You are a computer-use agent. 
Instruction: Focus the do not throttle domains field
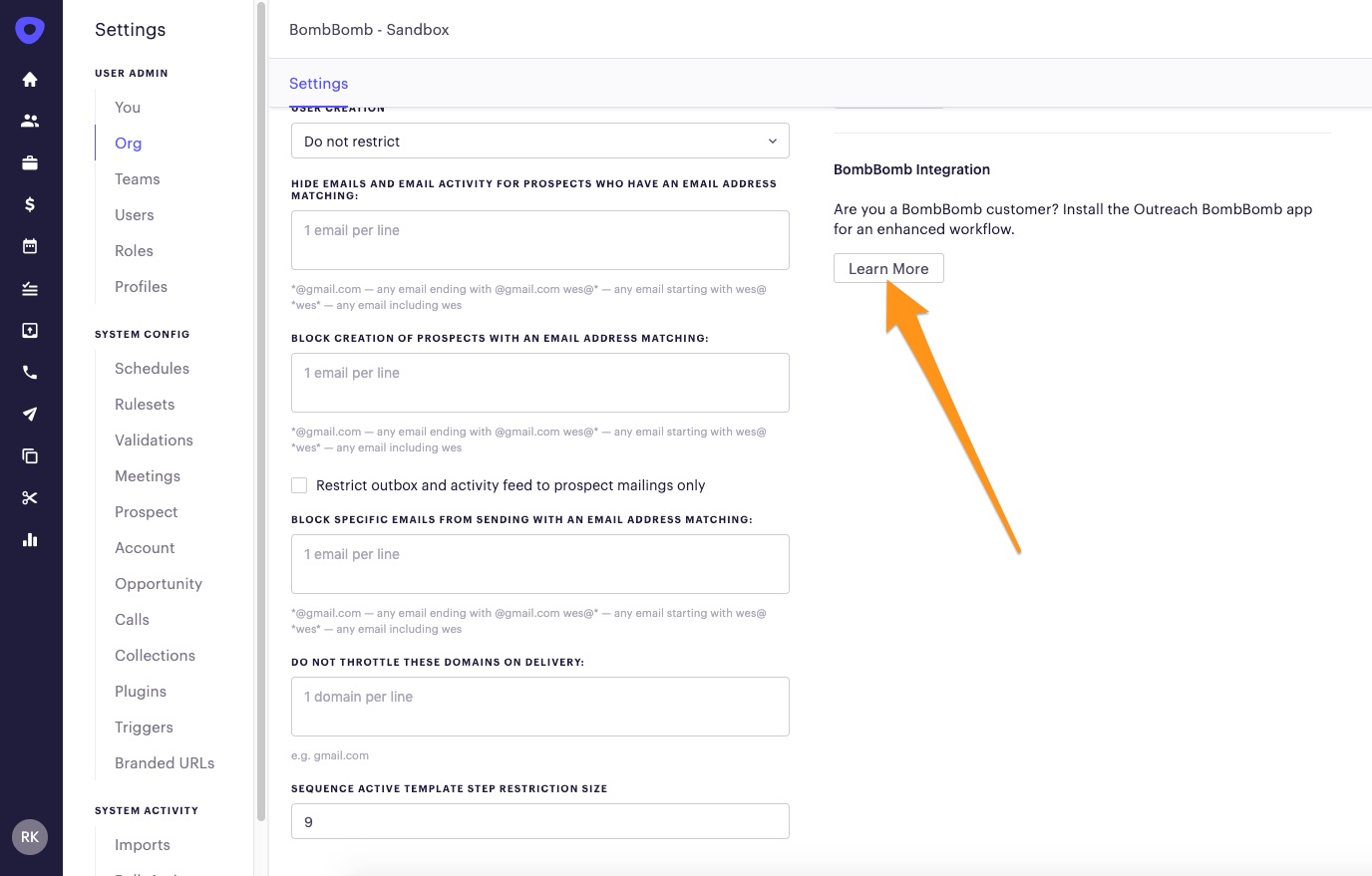click(x=540, y=707)
